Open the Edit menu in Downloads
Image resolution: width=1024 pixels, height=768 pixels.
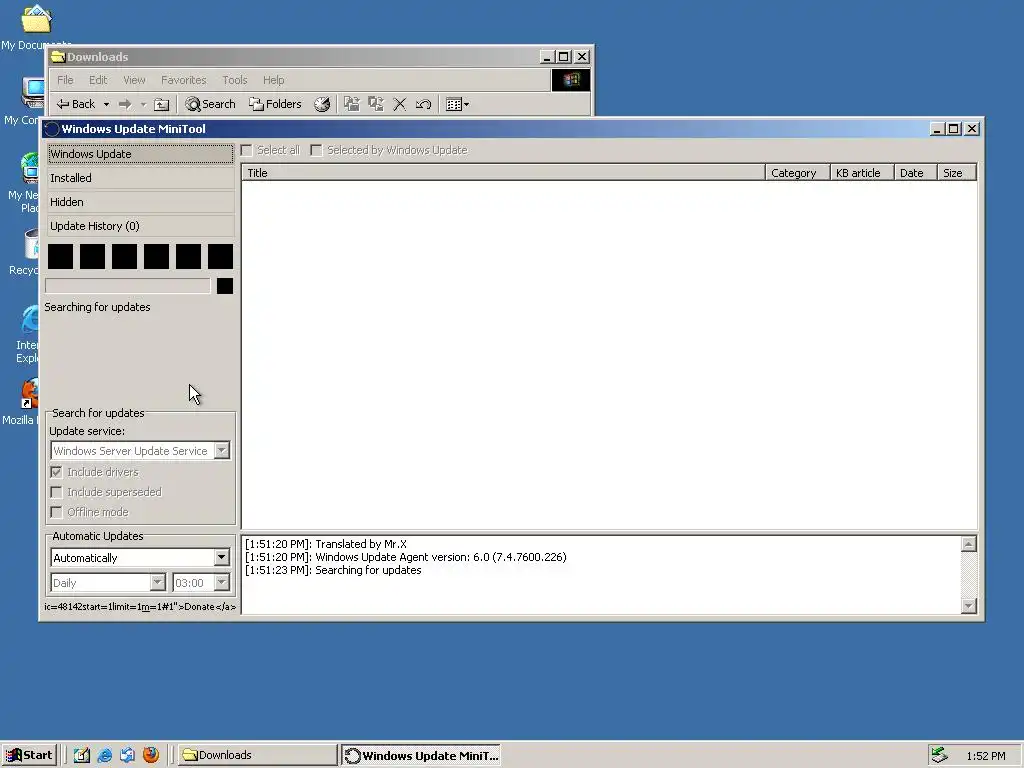pyautogui.click(x=98, y=80)
